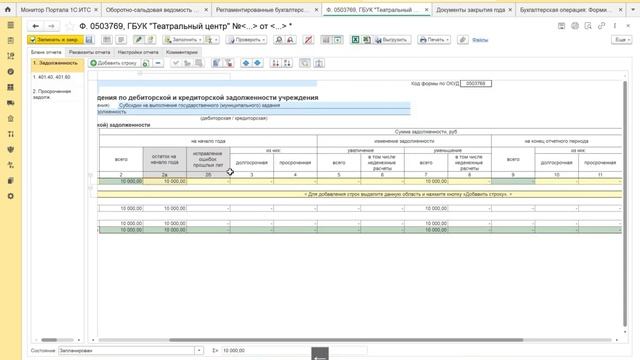Click the copy-rows icon next to Добавить строку
The image size is (640, 360).
(146, 63)
